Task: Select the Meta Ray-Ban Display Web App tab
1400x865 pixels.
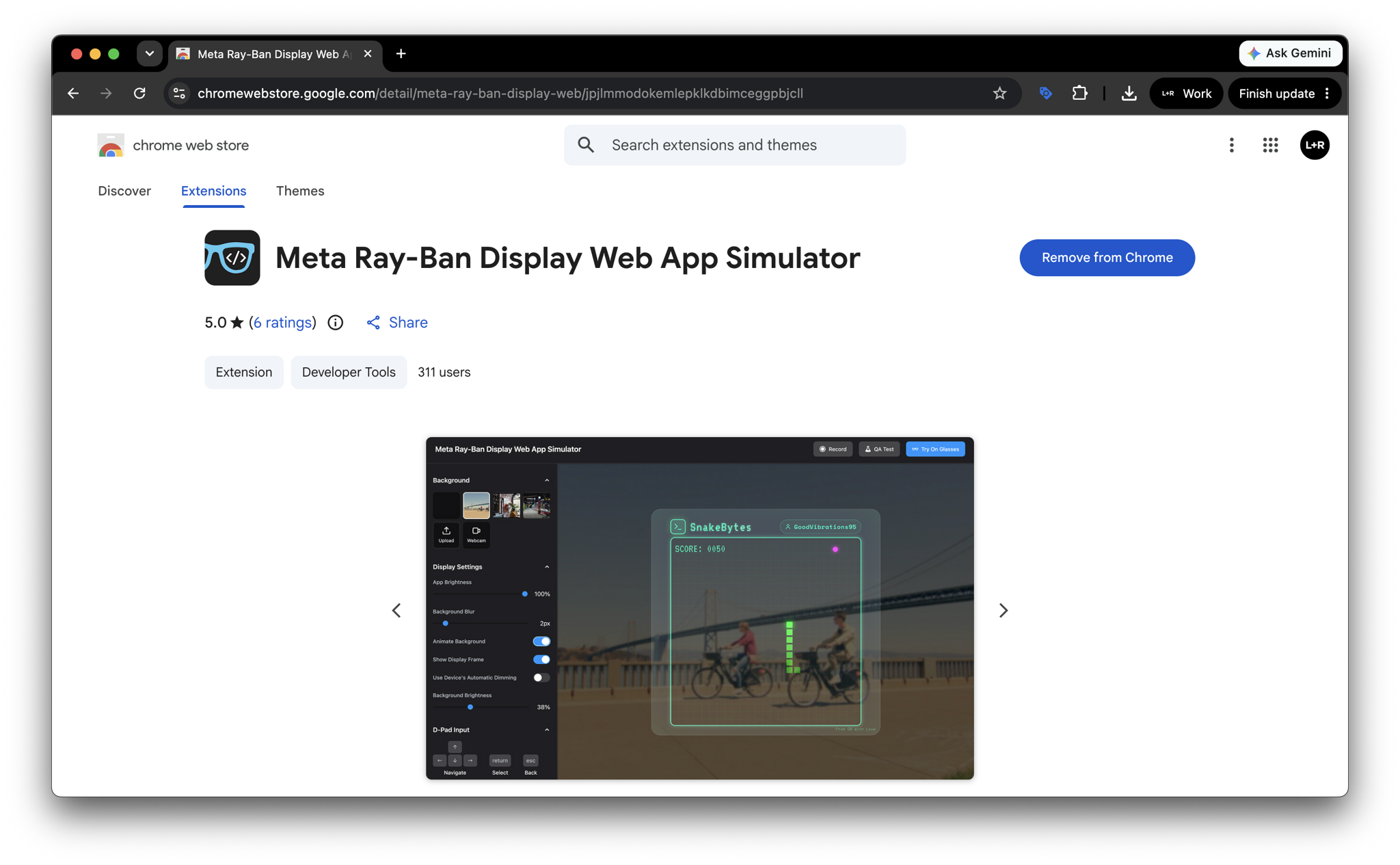Action: tap(272, 53)
